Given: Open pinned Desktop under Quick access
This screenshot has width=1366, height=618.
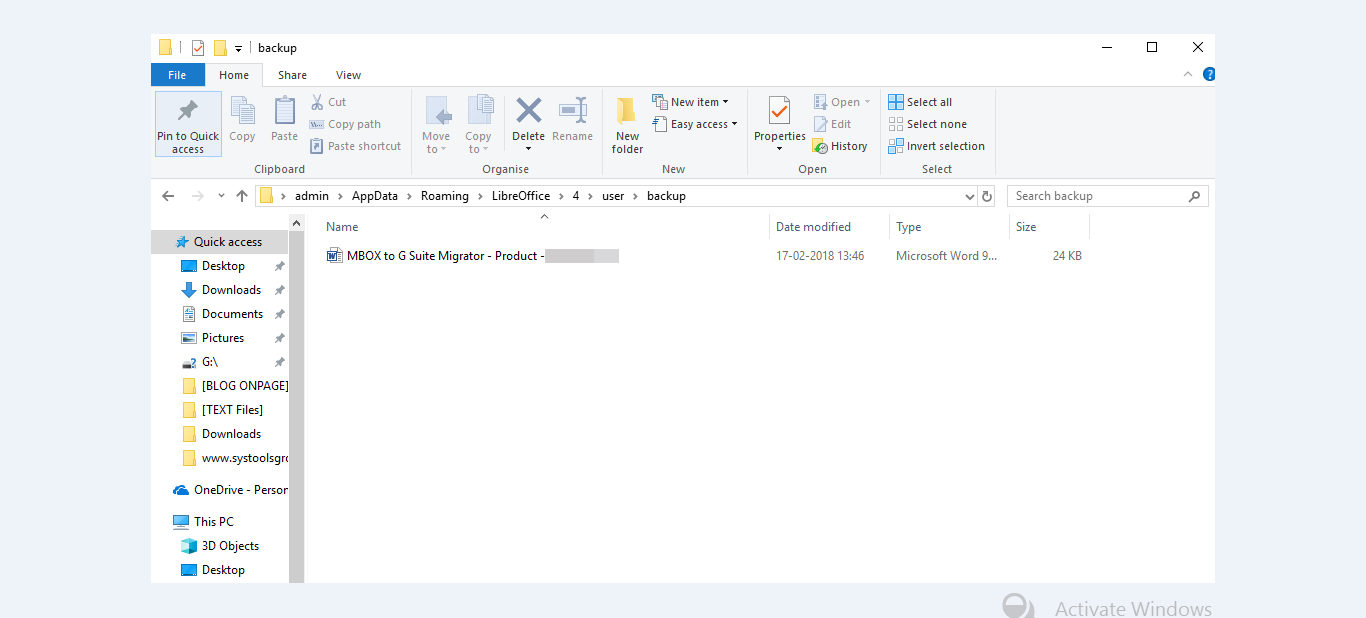Looking at the screenshot, I should (x=223, y=266).
